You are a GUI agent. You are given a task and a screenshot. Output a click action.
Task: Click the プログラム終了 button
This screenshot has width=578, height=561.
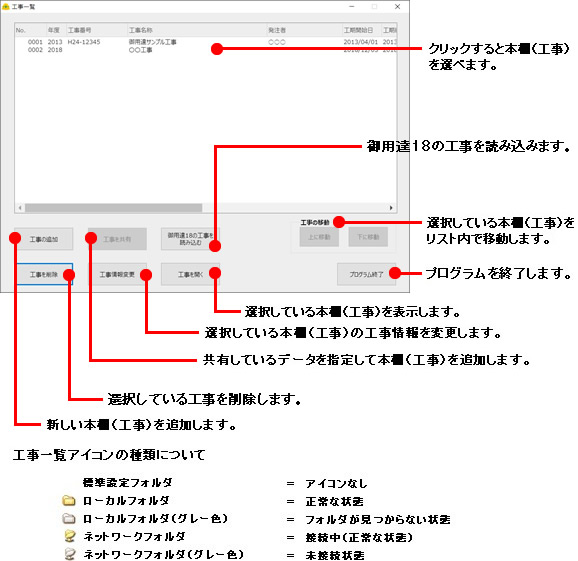click(366, 274)
